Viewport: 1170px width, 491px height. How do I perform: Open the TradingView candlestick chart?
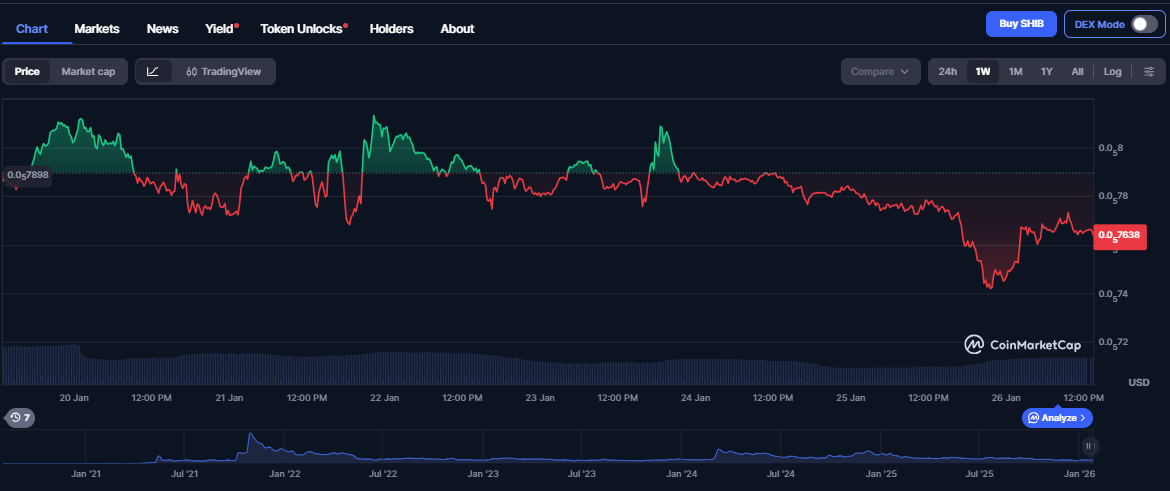click(223, 71)
